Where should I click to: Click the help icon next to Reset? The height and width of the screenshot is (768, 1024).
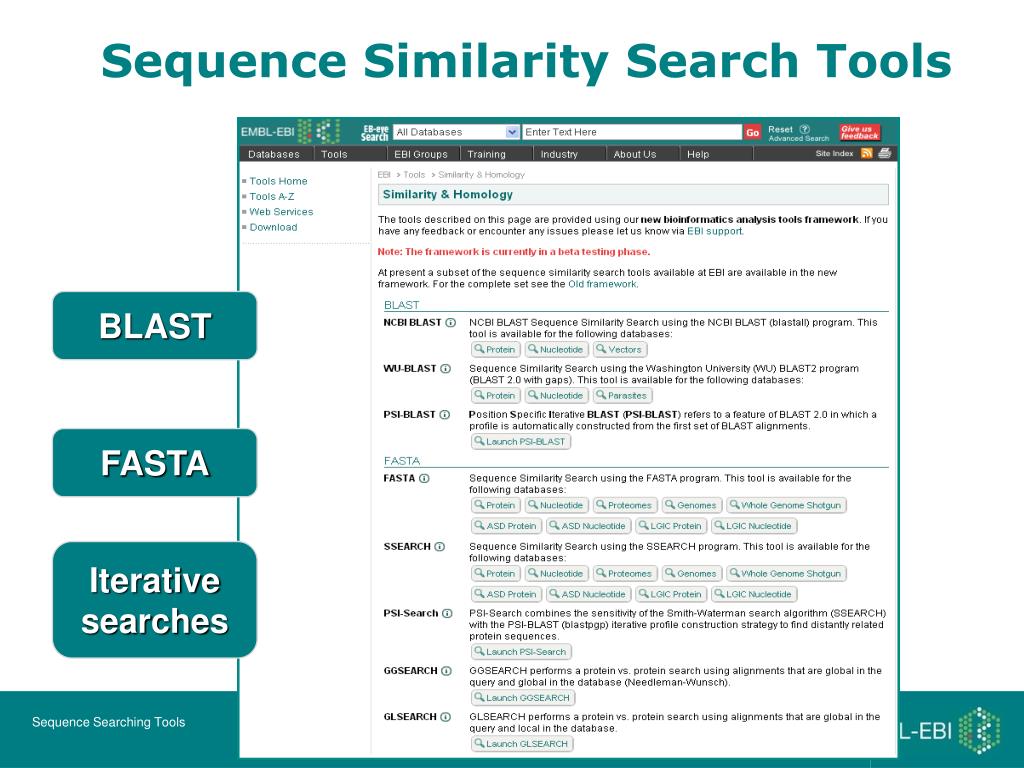click(x=805, y=129)
